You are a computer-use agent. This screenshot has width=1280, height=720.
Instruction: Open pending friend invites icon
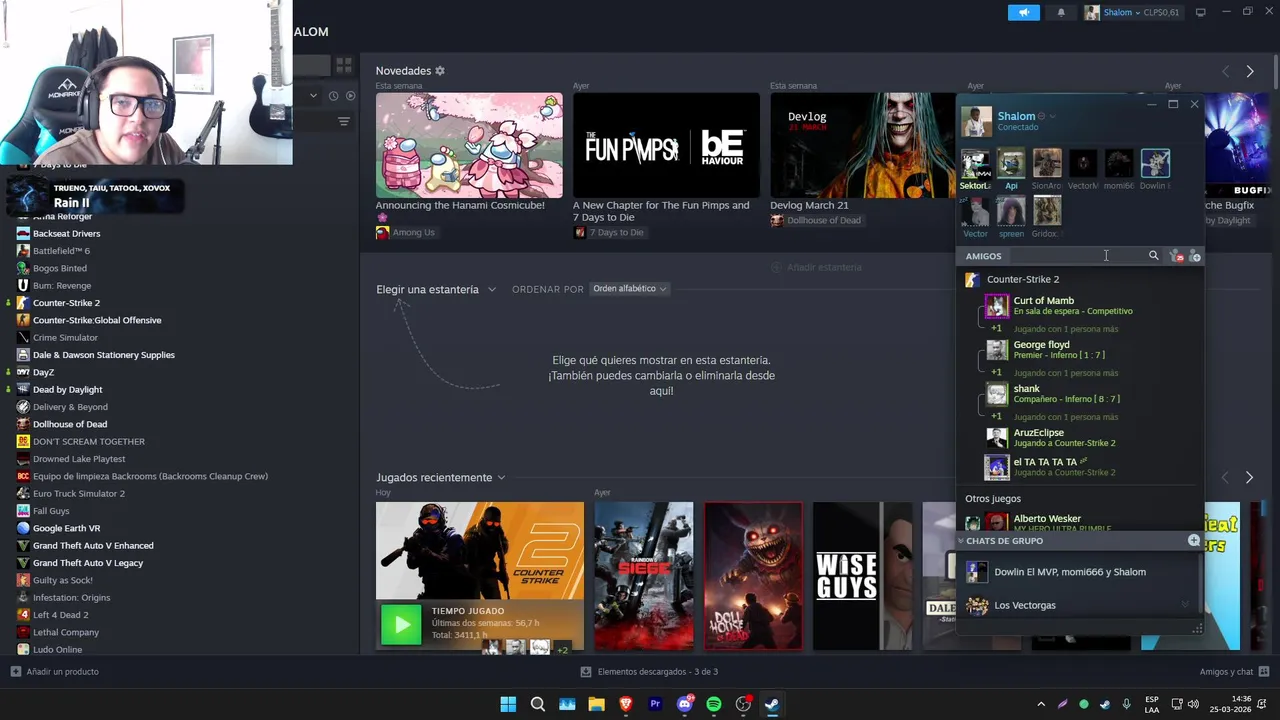click(1176, 256)
